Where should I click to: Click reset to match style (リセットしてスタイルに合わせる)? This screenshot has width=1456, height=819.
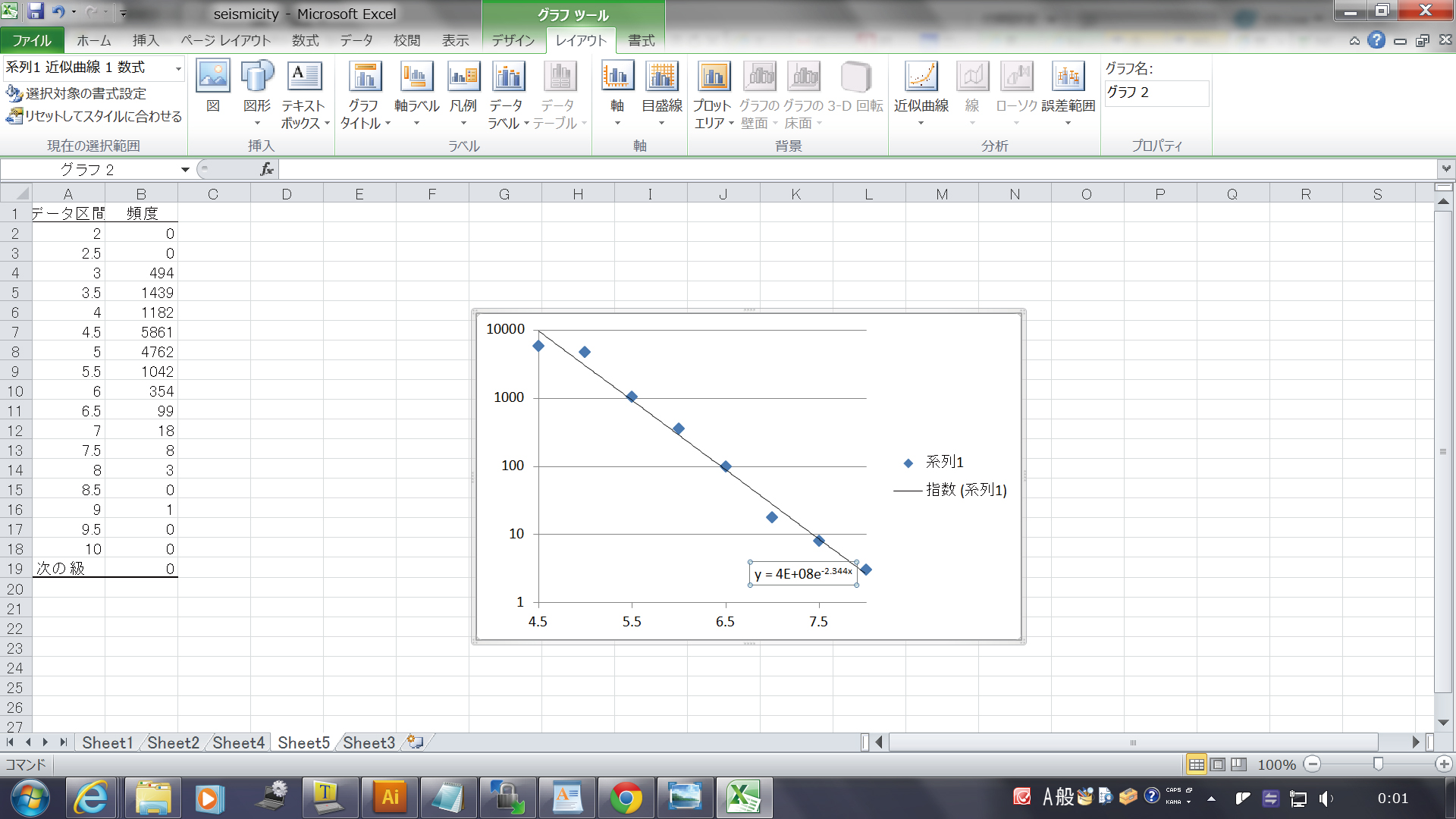point(94,116)
